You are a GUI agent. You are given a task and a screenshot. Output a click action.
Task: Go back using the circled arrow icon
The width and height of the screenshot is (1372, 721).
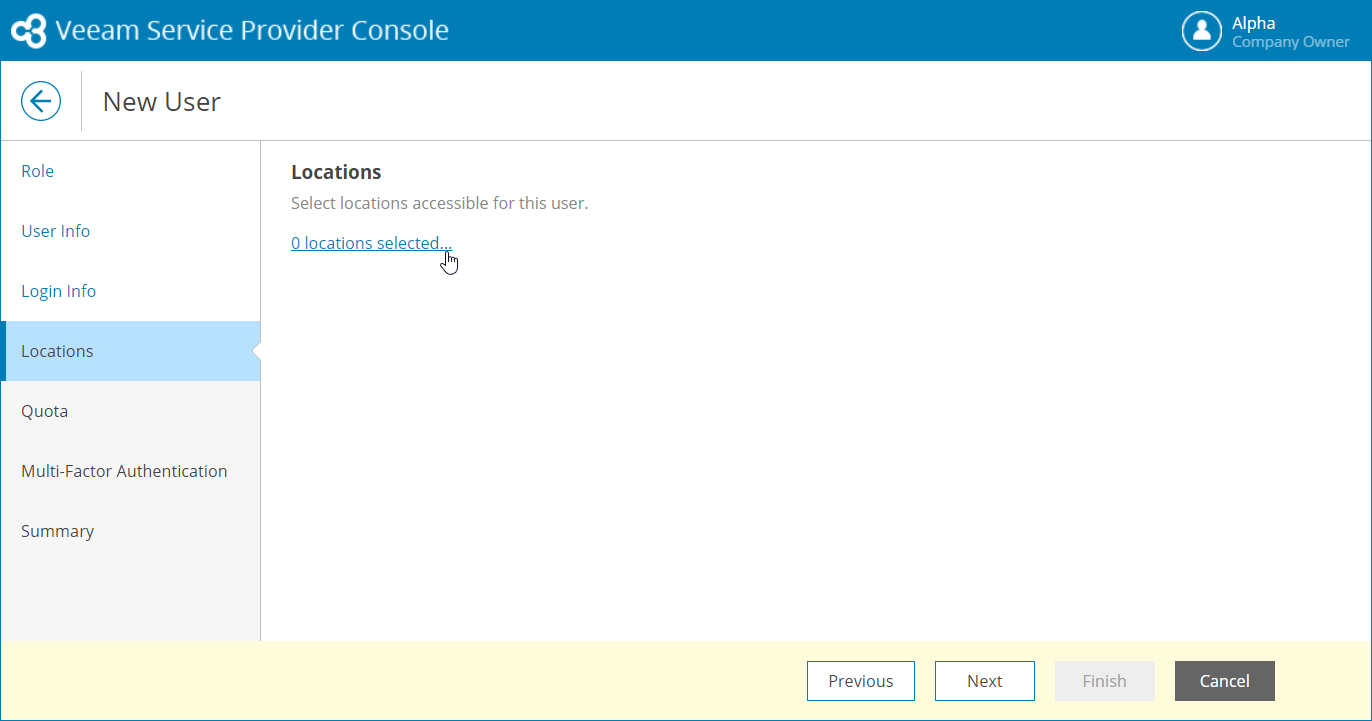pos(41,101)
